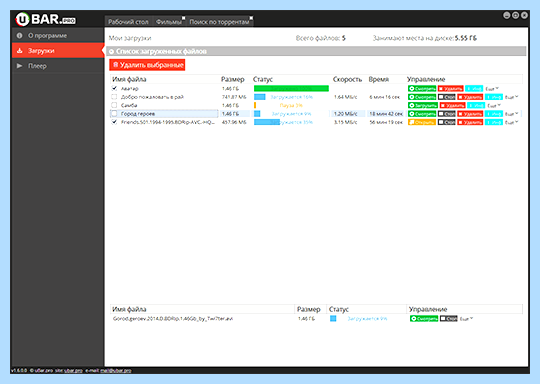
Task: Click red Удалить in Аватар row
Action: 450,89
